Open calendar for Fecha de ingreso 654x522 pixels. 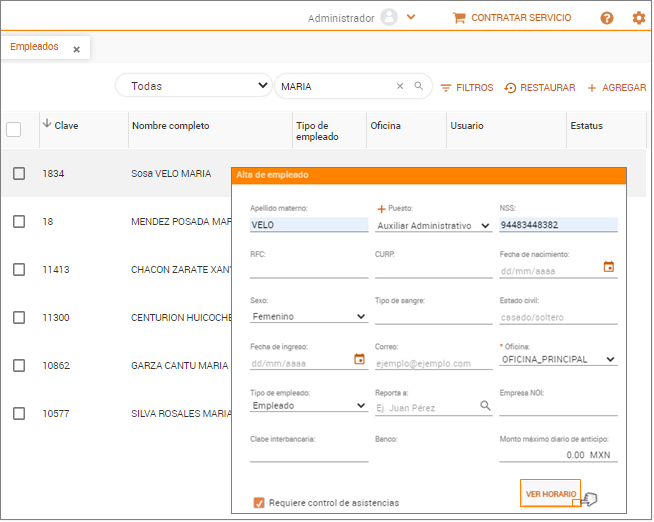tap(360, 359)
